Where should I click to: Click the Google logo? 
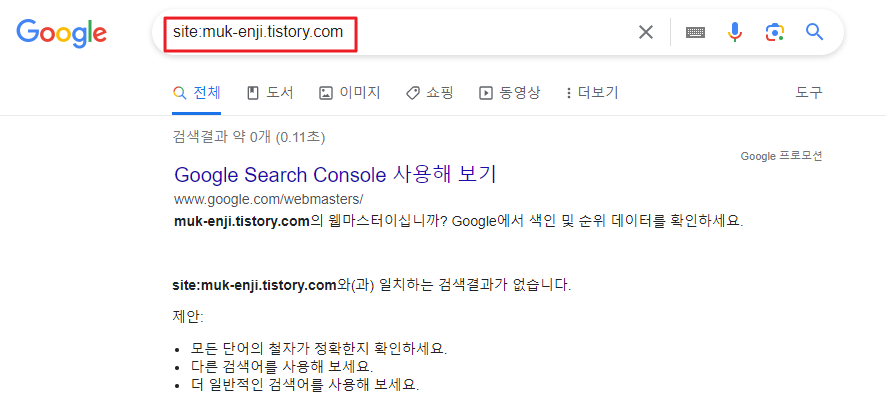click(x=62, y=33)
